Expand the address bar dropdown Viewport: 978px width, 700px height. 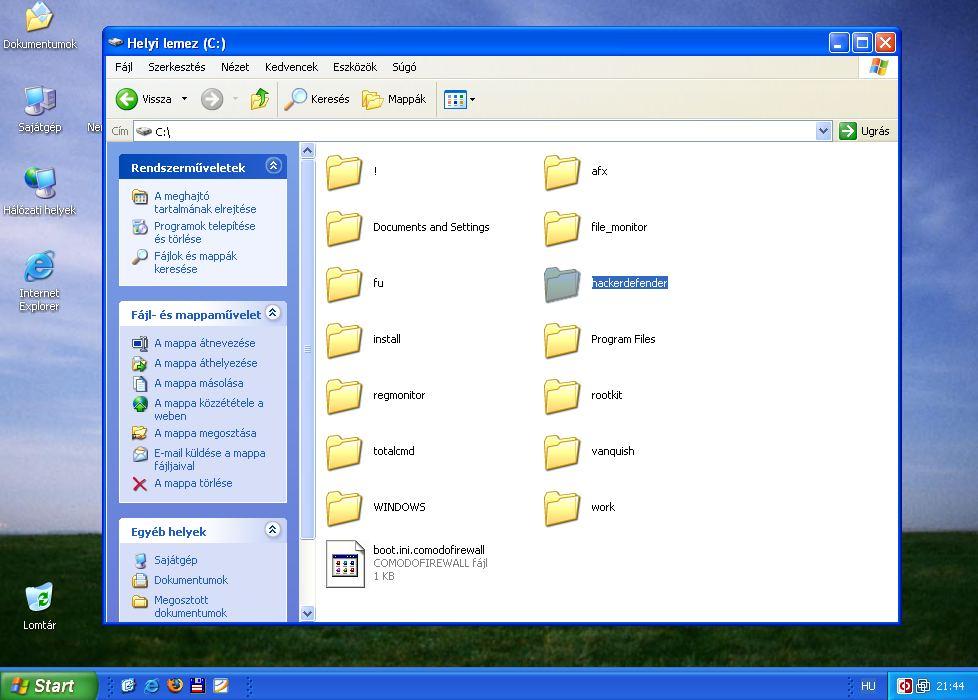[823, 131]
